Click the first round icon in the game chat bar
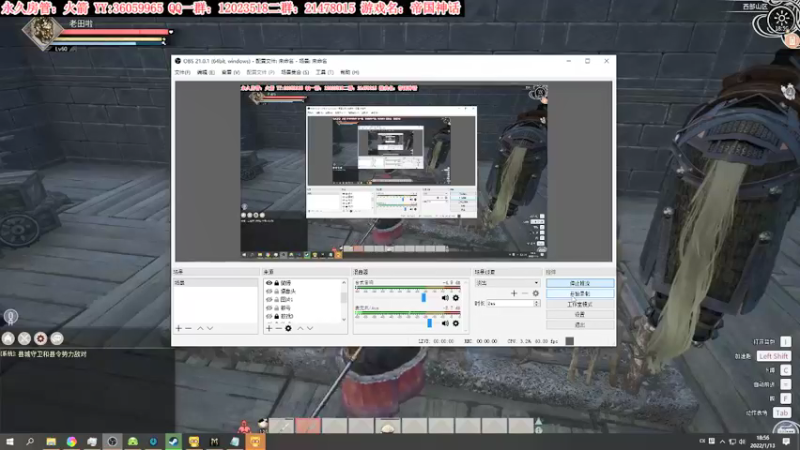 8,338
